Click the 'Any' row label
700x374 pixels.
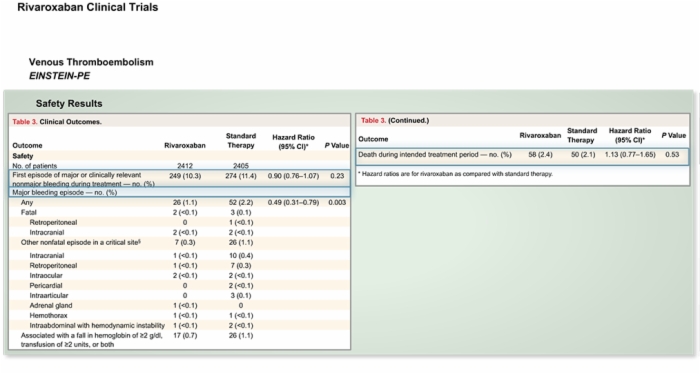click(27, 203)
